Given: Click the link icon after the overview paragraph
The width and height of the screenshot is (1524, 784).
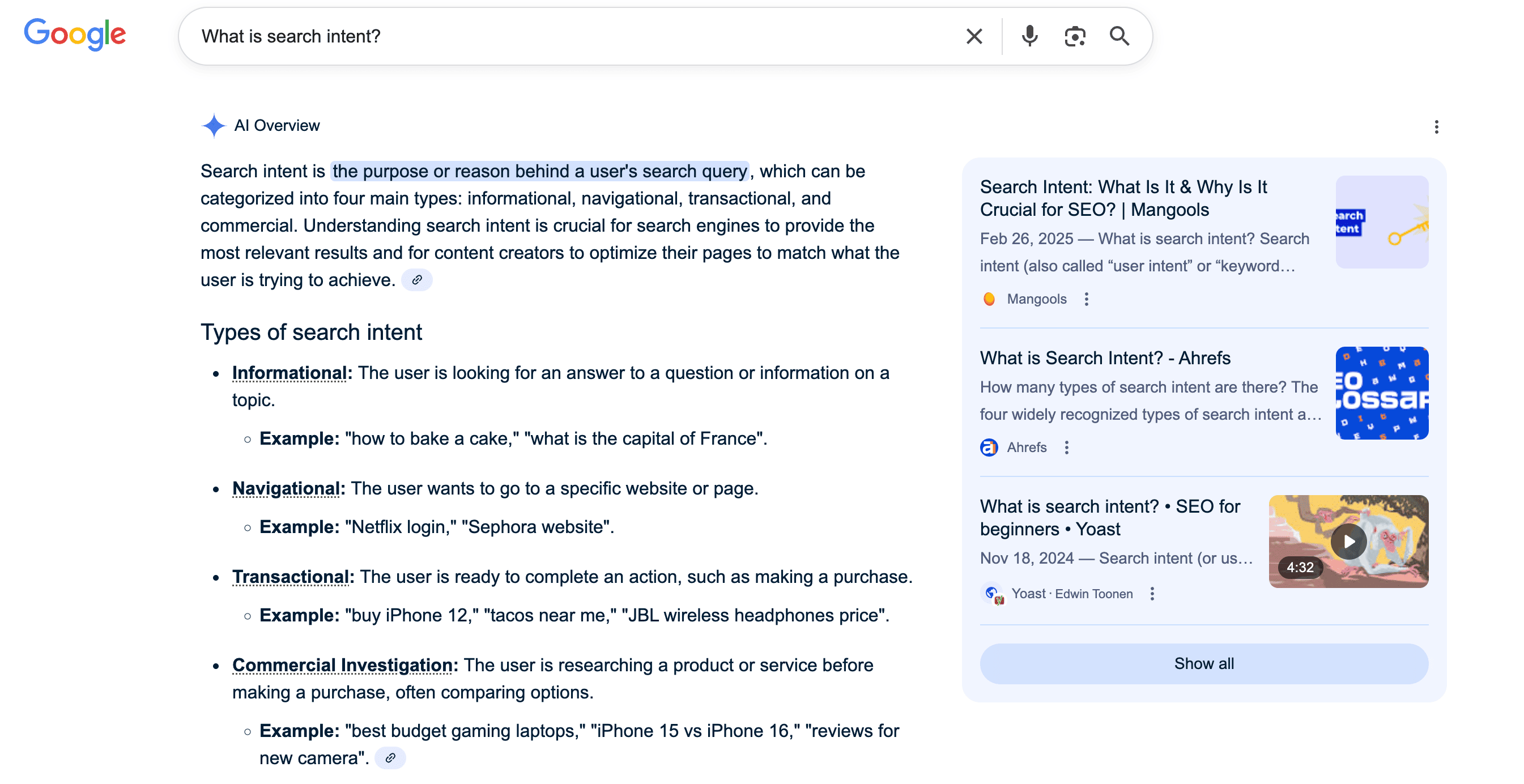Looking at the screenshot, I should 418,280.
